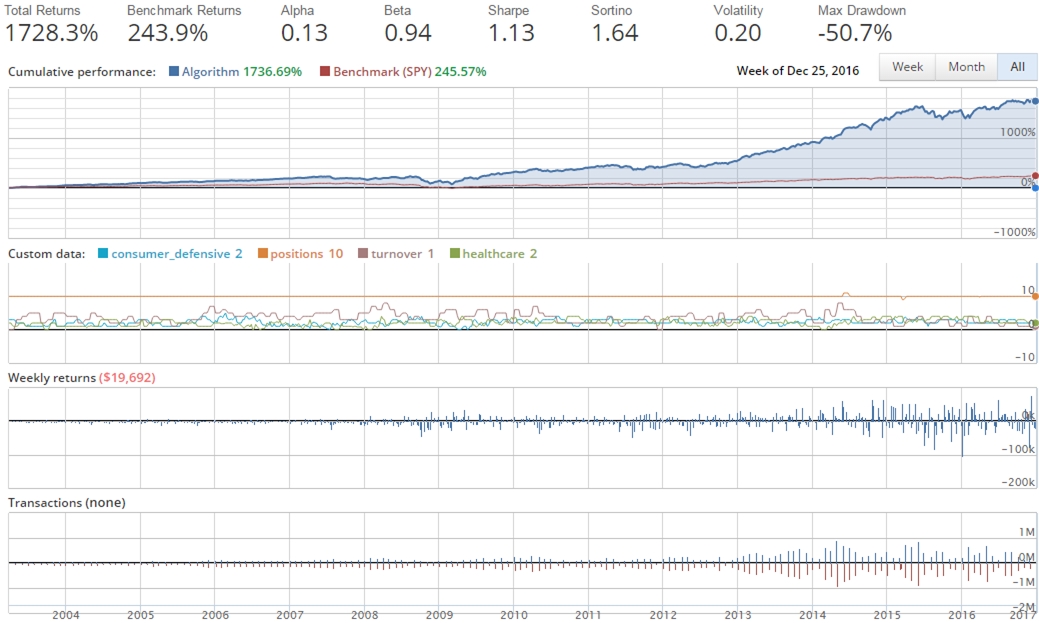Image resolution: width=1039 pixels, height=623 pixels.
Task: Switch to the Week view
Action: (x=906, y=66)
